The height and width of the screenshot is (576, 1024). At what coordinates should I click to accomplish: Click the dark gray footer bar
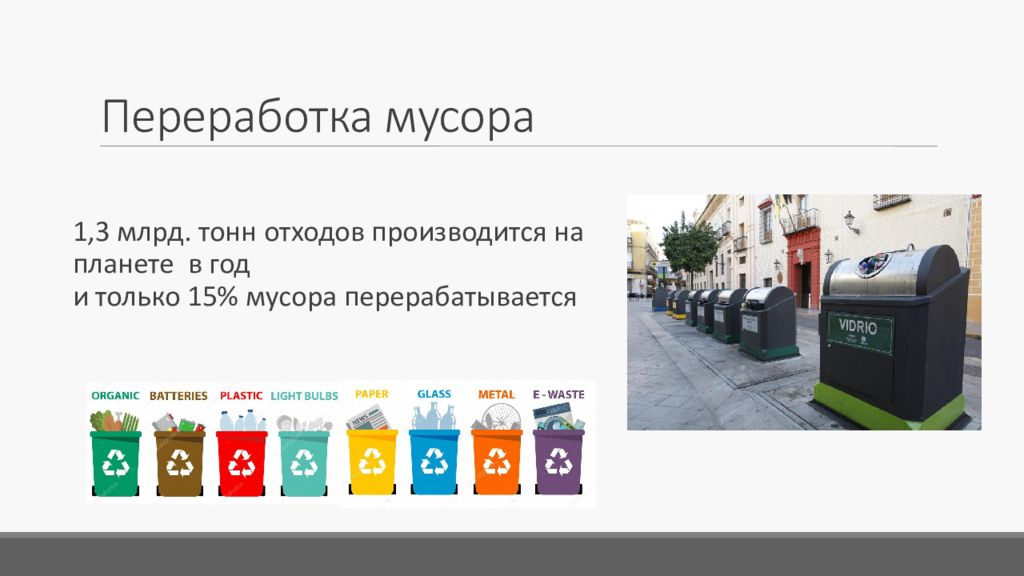pyautogui.click(x=512, y=556)
